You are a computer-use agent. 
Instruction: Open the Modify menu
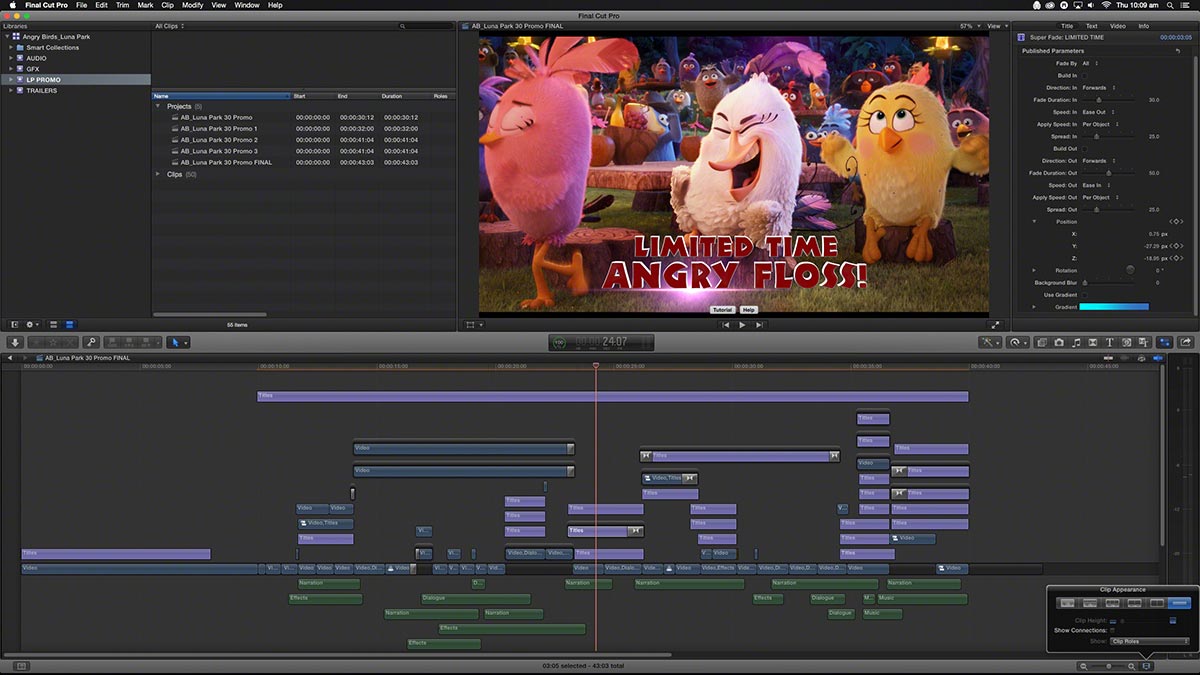[192, 5]
